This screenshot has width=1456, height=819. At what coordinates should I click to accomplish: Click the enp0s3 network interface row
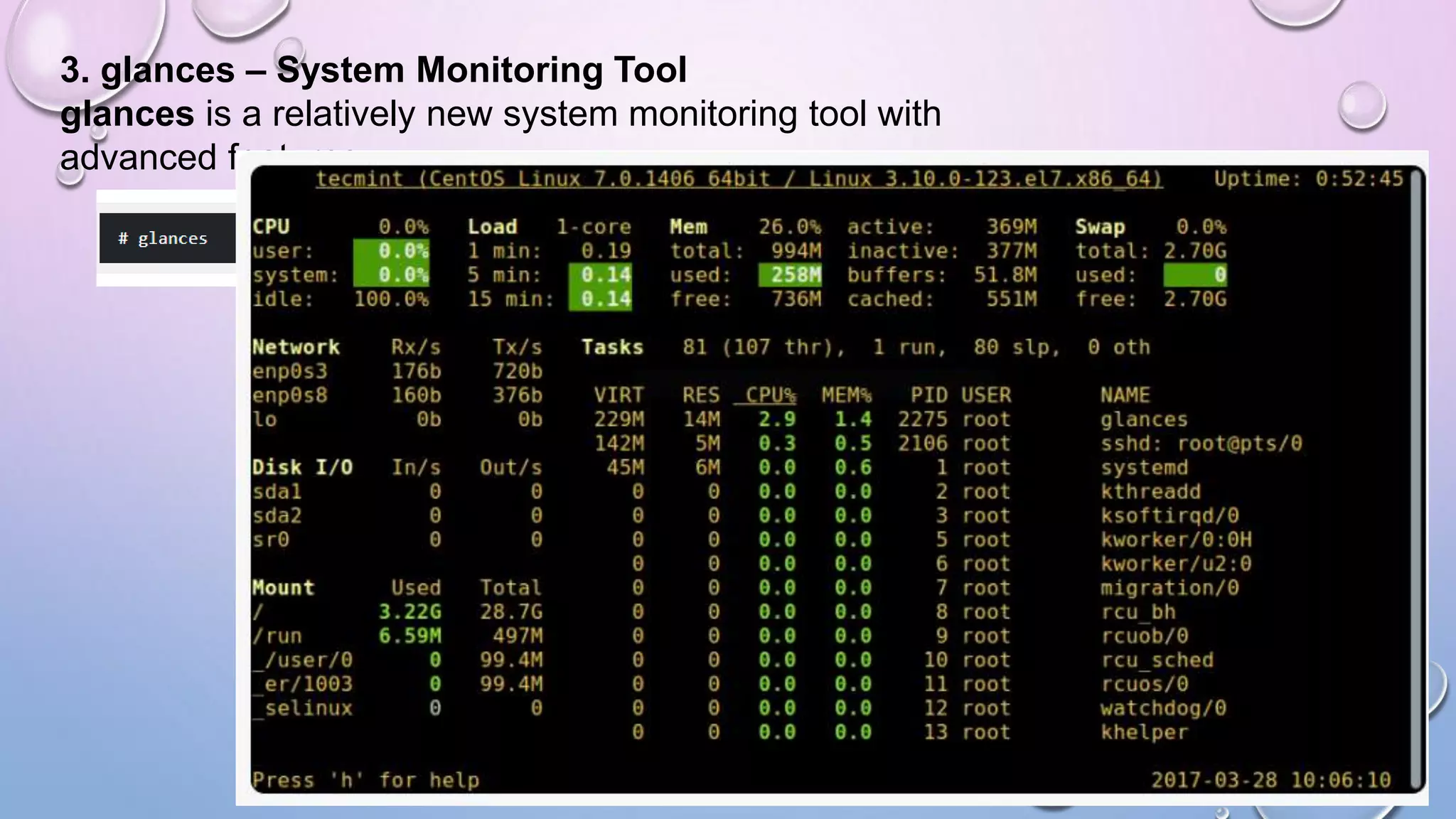tap(397, 371)
